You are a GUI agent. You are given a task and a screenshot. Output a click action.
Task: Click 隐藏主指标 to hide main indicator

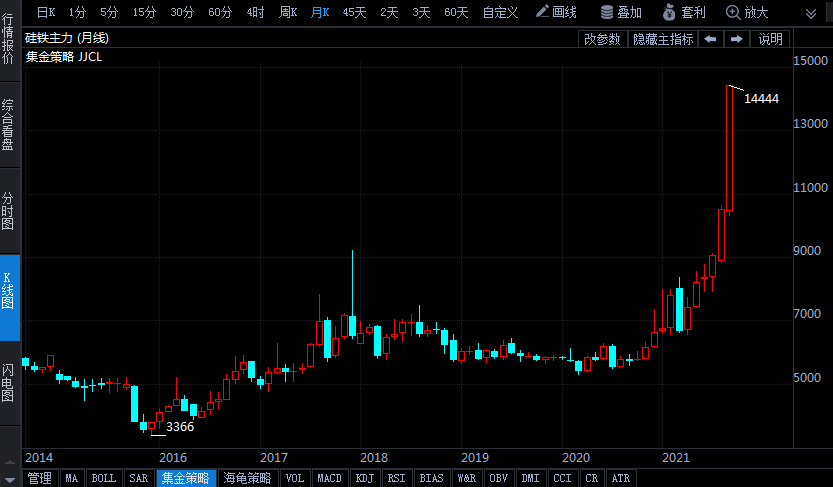tap(663, 39)
